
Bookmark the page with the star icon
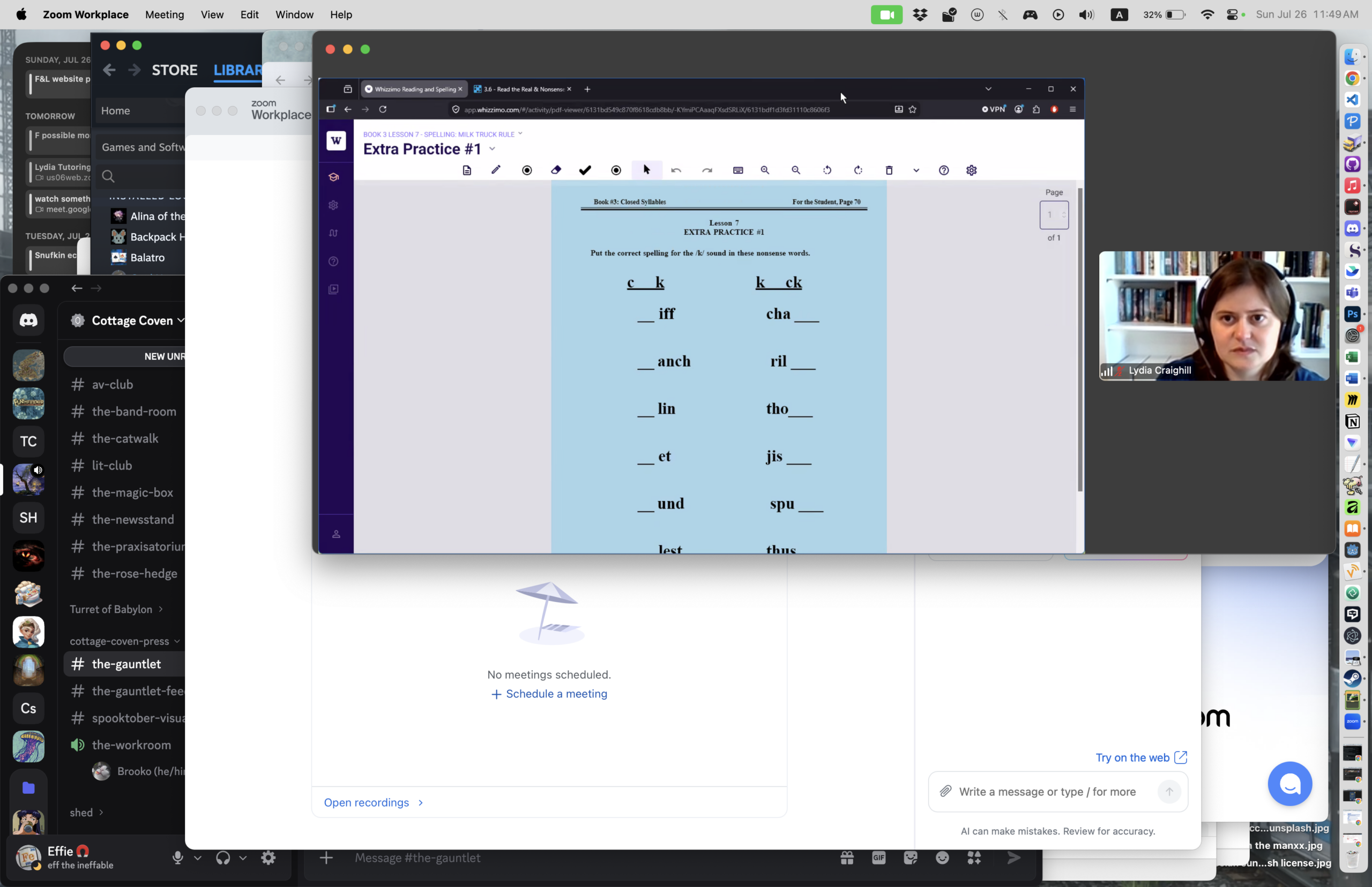(x=912, y=109)
